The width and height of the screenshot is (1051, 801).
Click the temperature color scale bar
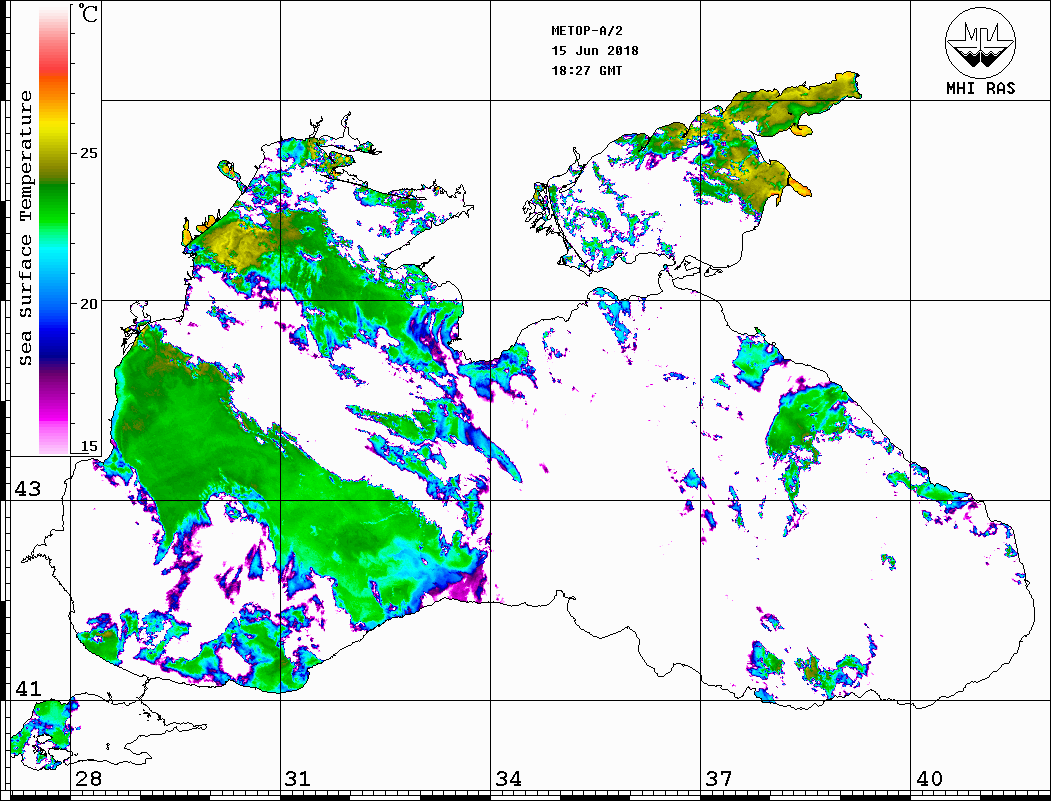point(54,229)
